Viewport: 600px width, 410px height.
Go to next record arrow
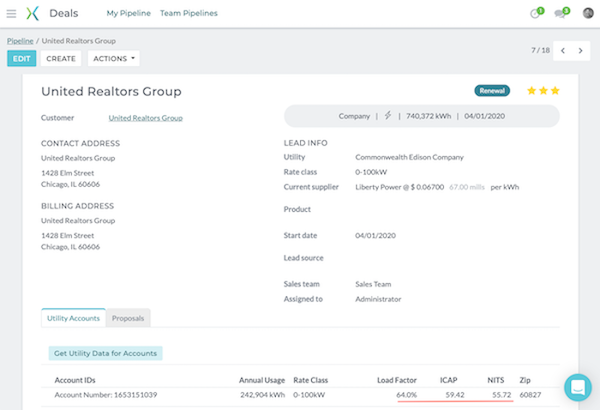point(580,51)
